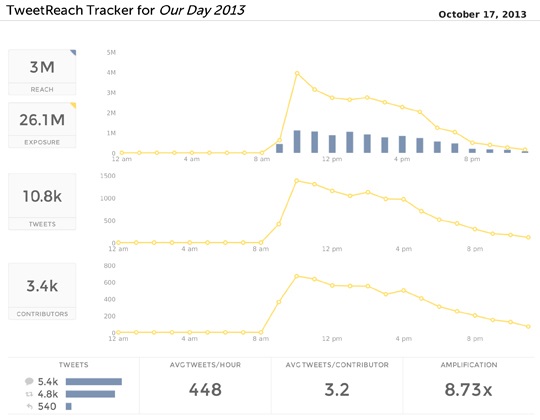The image size is (540, 420).
Task: Click the small 540 replies bar
Action: (x=69, y=407)
